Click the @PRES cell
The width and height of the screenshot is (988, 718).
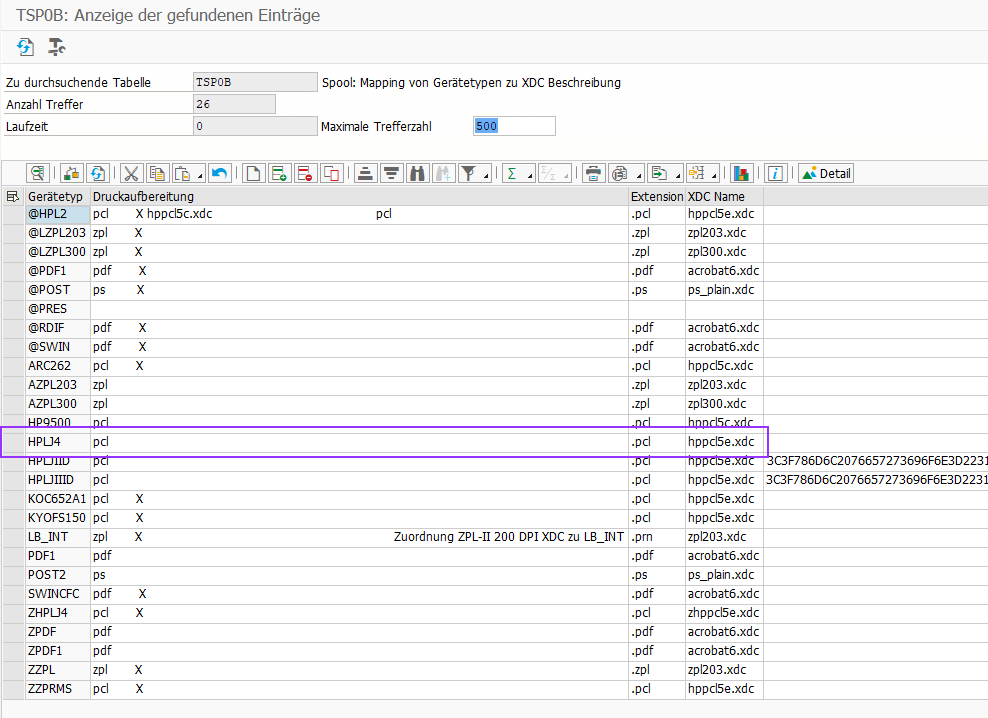(58, 309)
